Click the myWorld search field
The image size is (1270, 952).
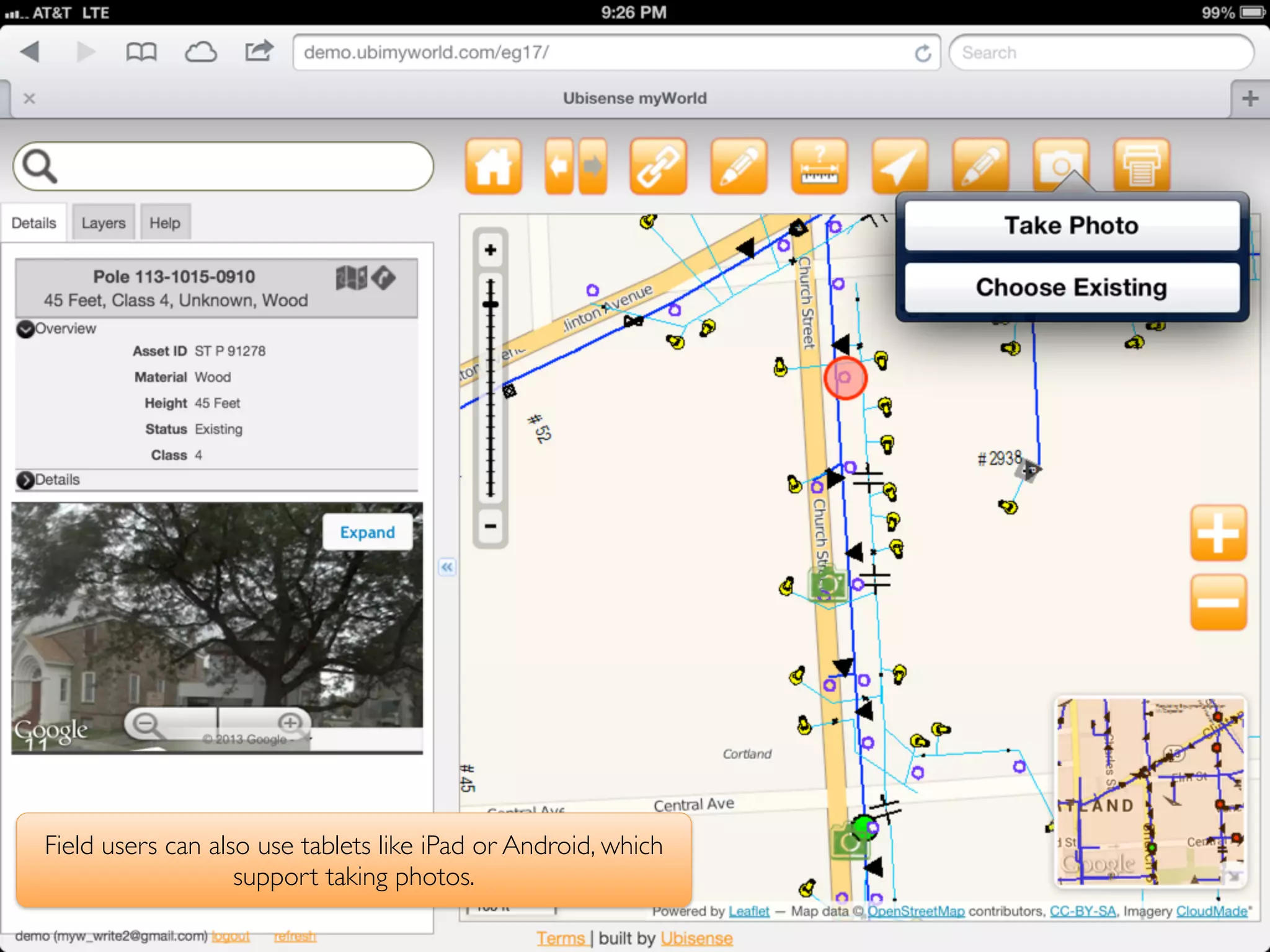[223, 166]
